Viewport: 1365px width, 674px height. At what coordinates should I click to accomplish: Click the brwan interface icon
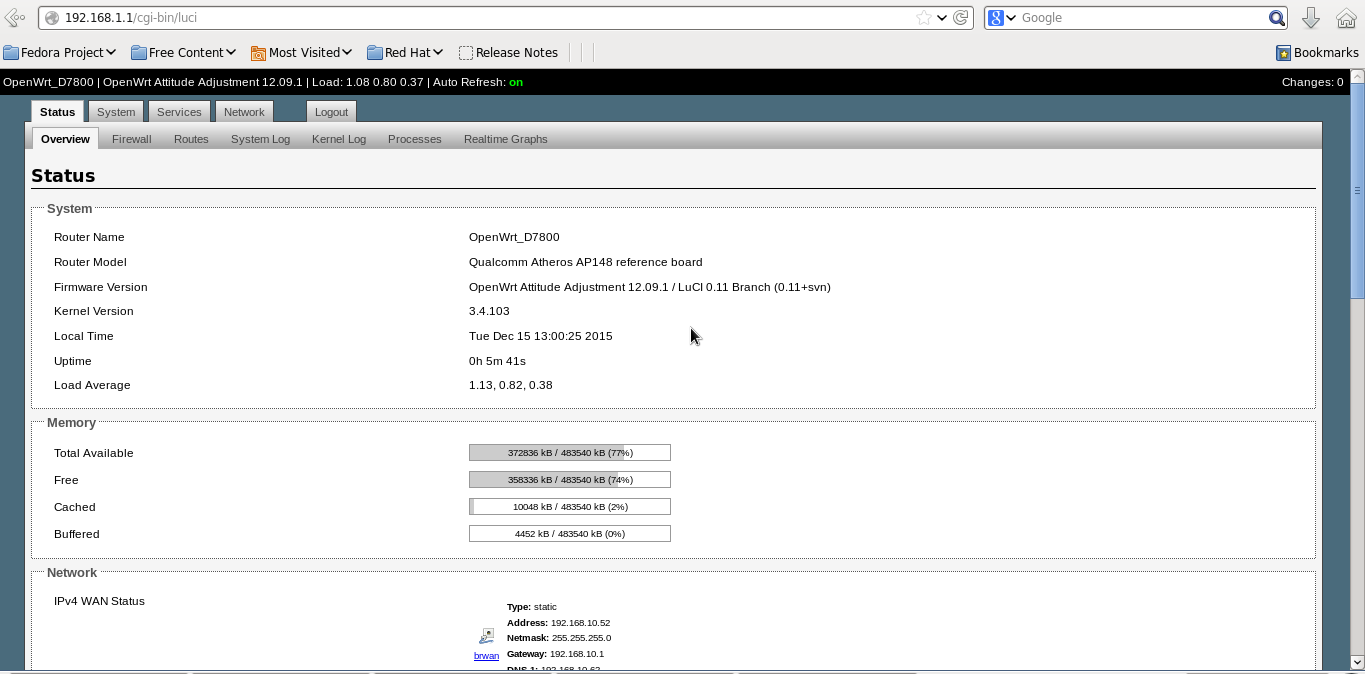click(x=487, y=636)
